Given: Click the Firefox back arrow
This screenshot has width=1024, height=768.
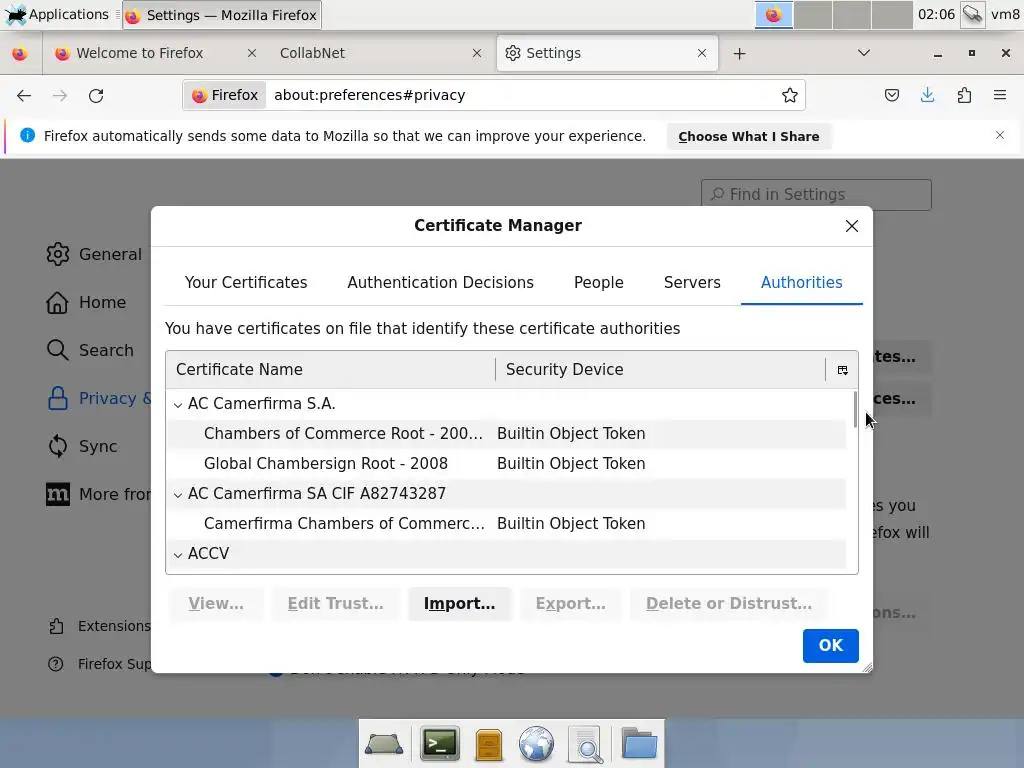Looking at the screenshot, I should (24, 95).
